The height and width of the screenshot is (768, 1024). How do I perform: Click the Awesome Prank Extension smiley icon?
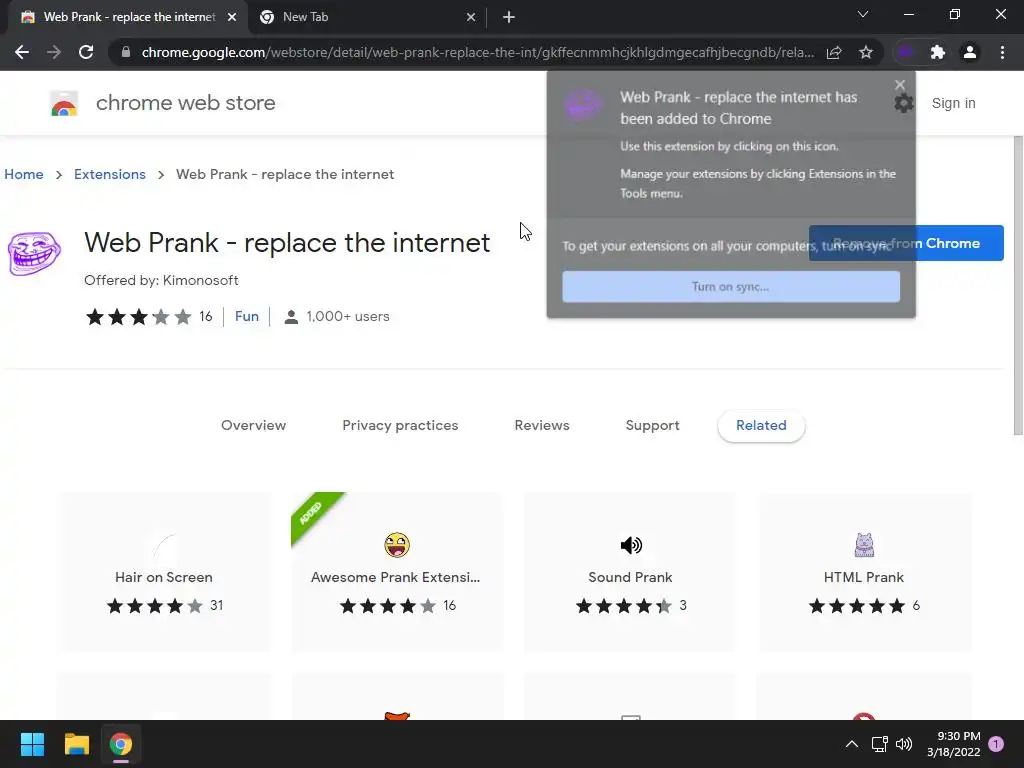(396, 545)
